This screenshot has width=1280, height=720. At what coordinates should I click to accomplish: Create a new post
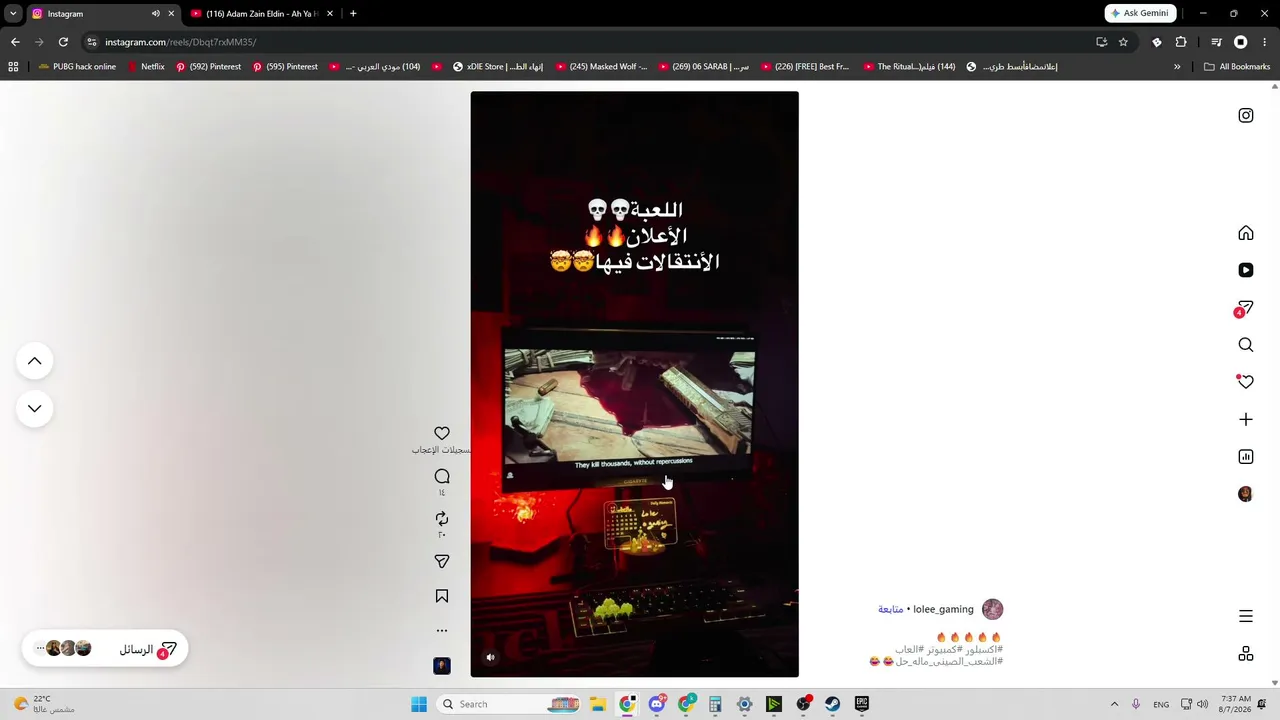[1246, 420]
